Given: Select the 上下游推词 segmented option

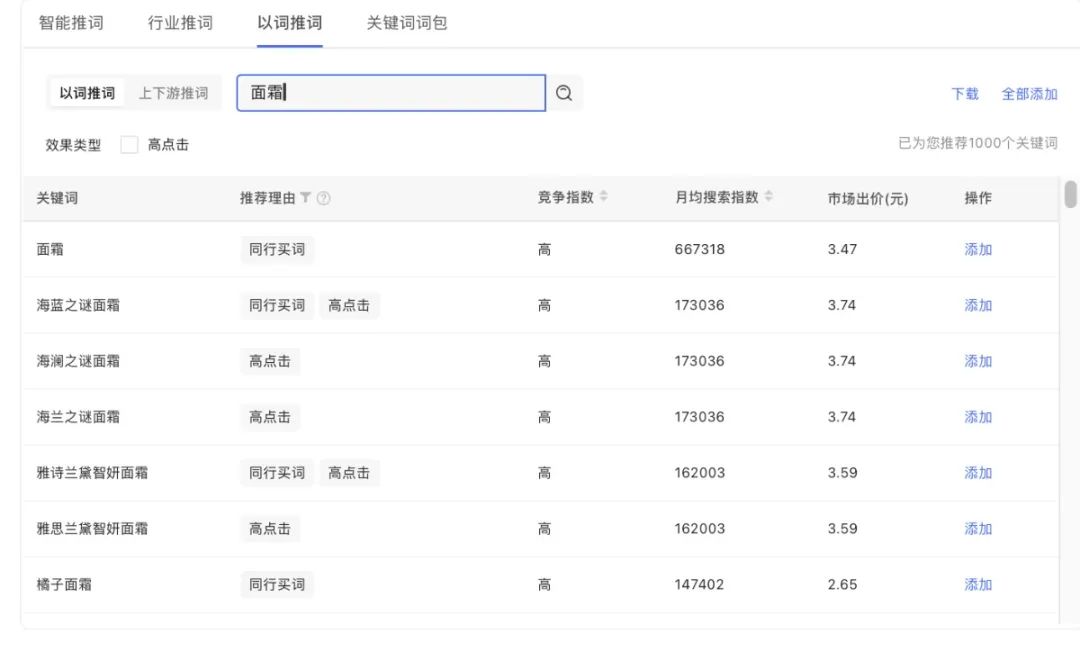Looking at the screenshot, I should [x=174, y=93].
